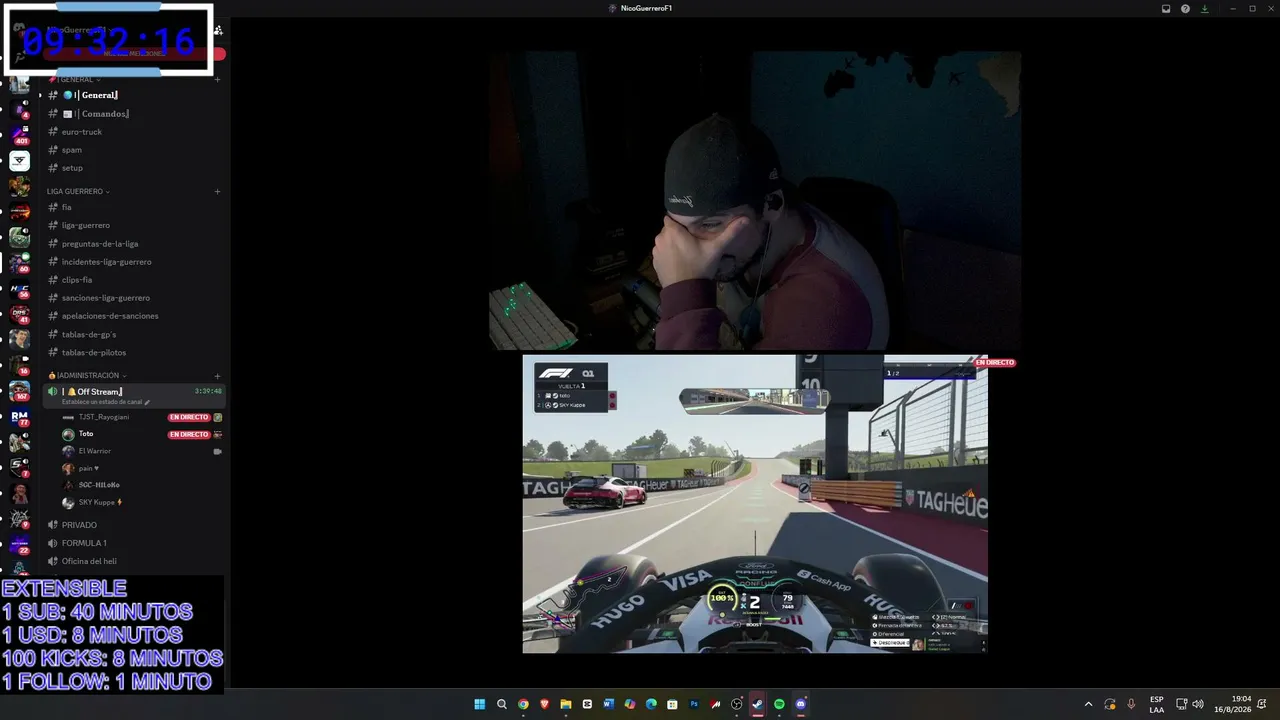Open the Comandos text channel

point(135,114)
